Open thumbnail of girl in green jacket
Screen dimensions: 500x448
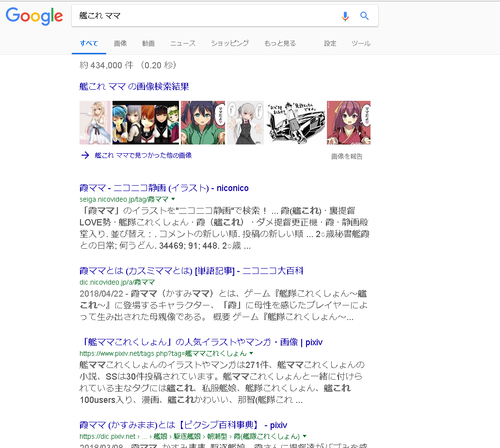tap(203, 123)
